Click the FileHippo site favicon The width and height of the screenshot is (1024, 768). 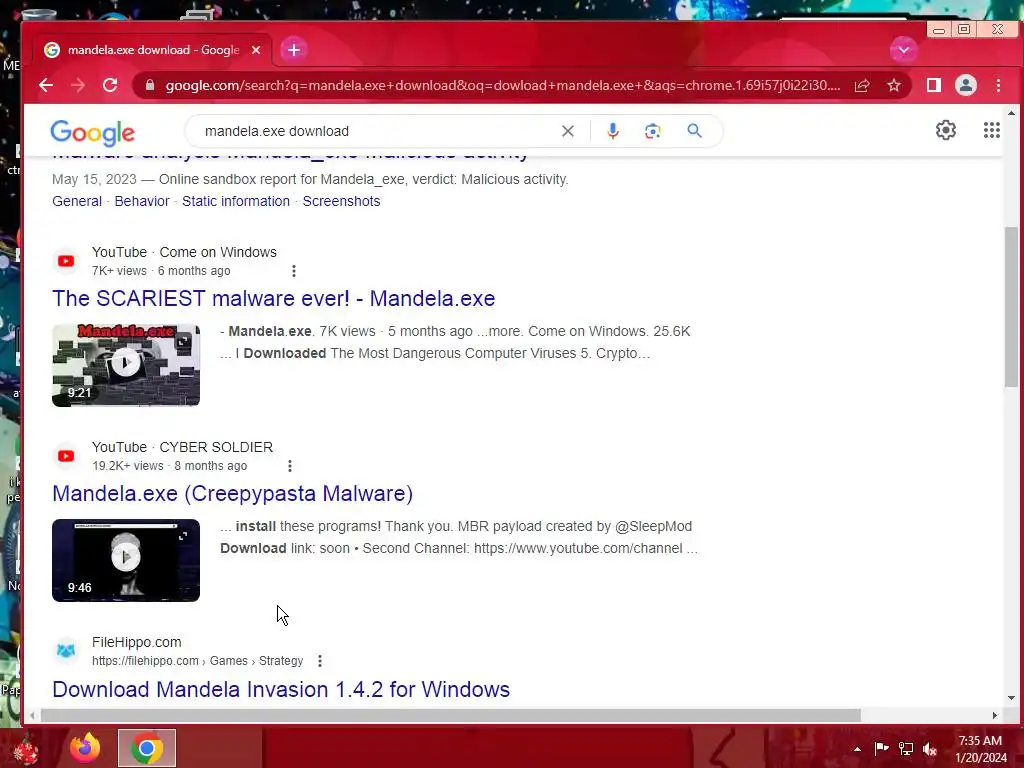tap(66, 651)
